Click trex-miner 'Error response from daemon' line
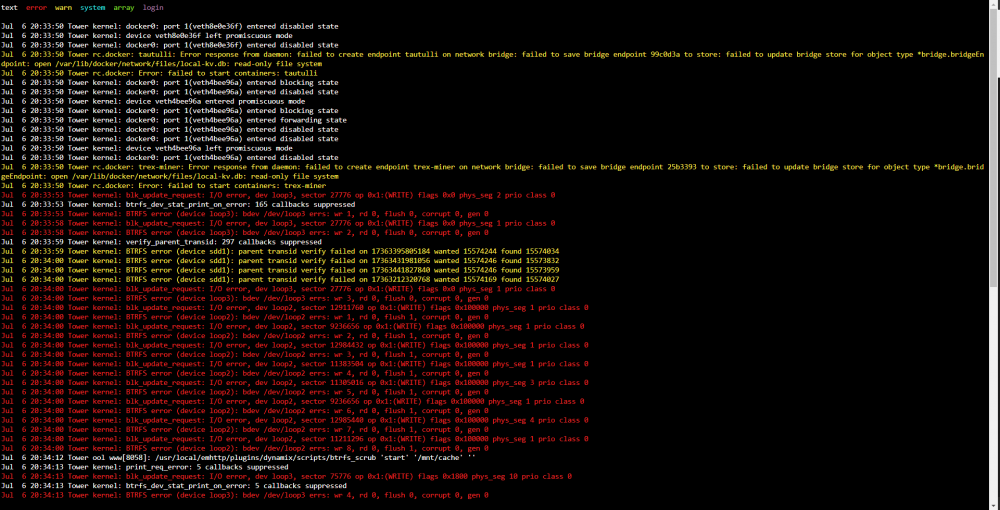Screen dimensions: 1000x510 [x=492, y=171]
